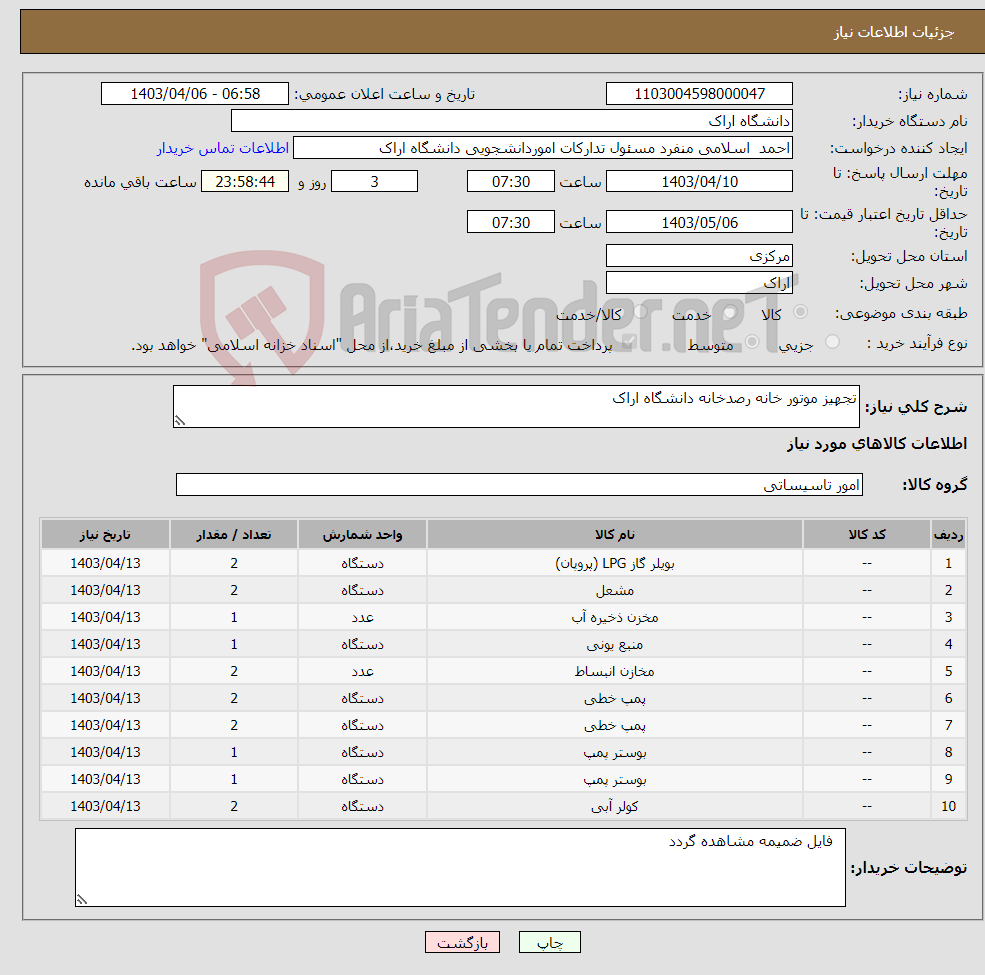Click the unit cell عدد in row 5
Screen dimensions: 985x975
point(362,671)
